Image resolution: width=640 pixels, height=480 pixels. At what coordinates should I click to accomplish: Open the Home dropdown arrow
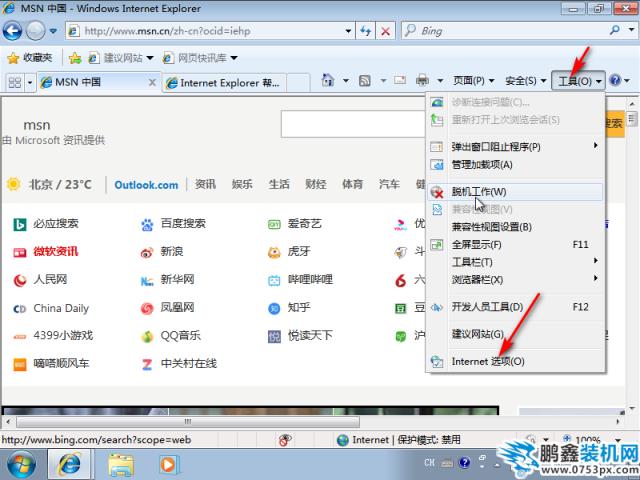(346, 81)
